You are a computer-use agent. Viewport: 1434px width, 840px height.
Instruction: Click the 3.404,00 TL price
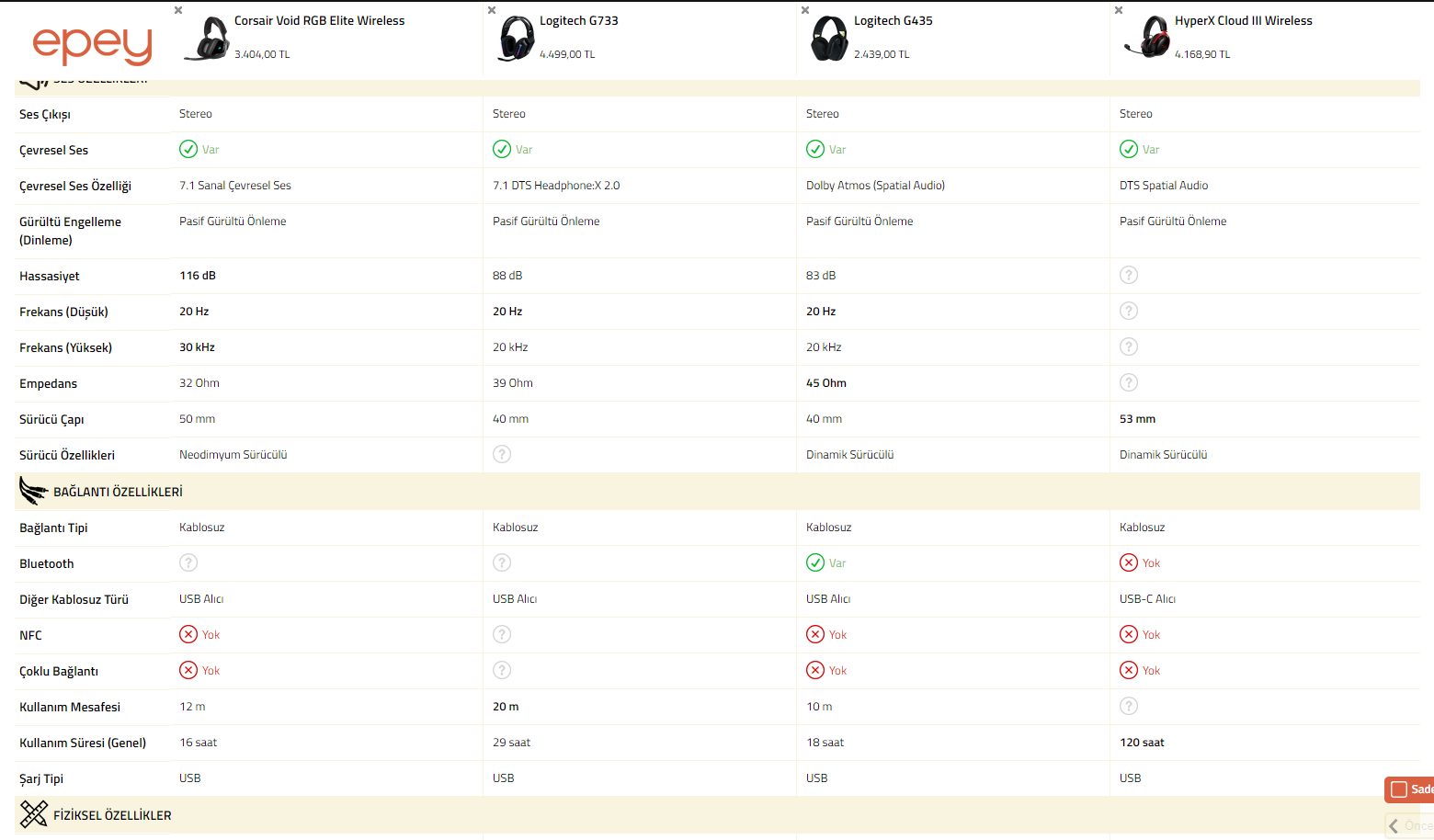(262, 54)
